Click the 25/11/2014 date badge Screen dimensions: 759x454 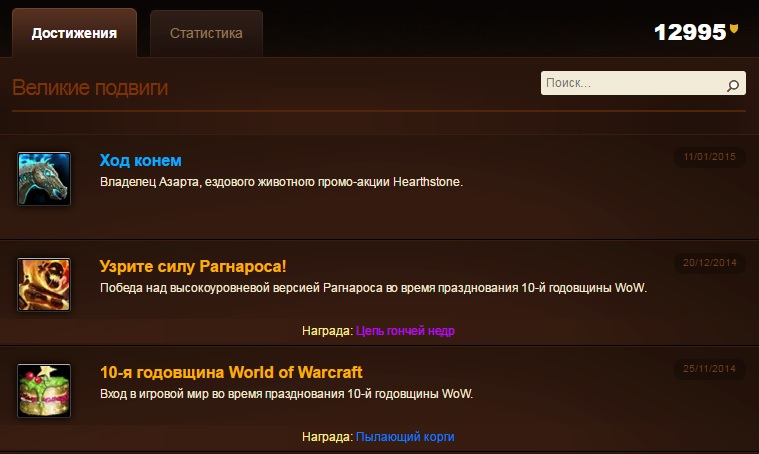tap(709, 369)
